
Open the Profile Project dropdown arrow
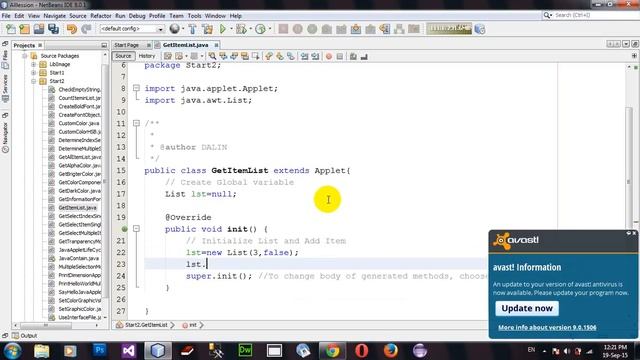270,29
